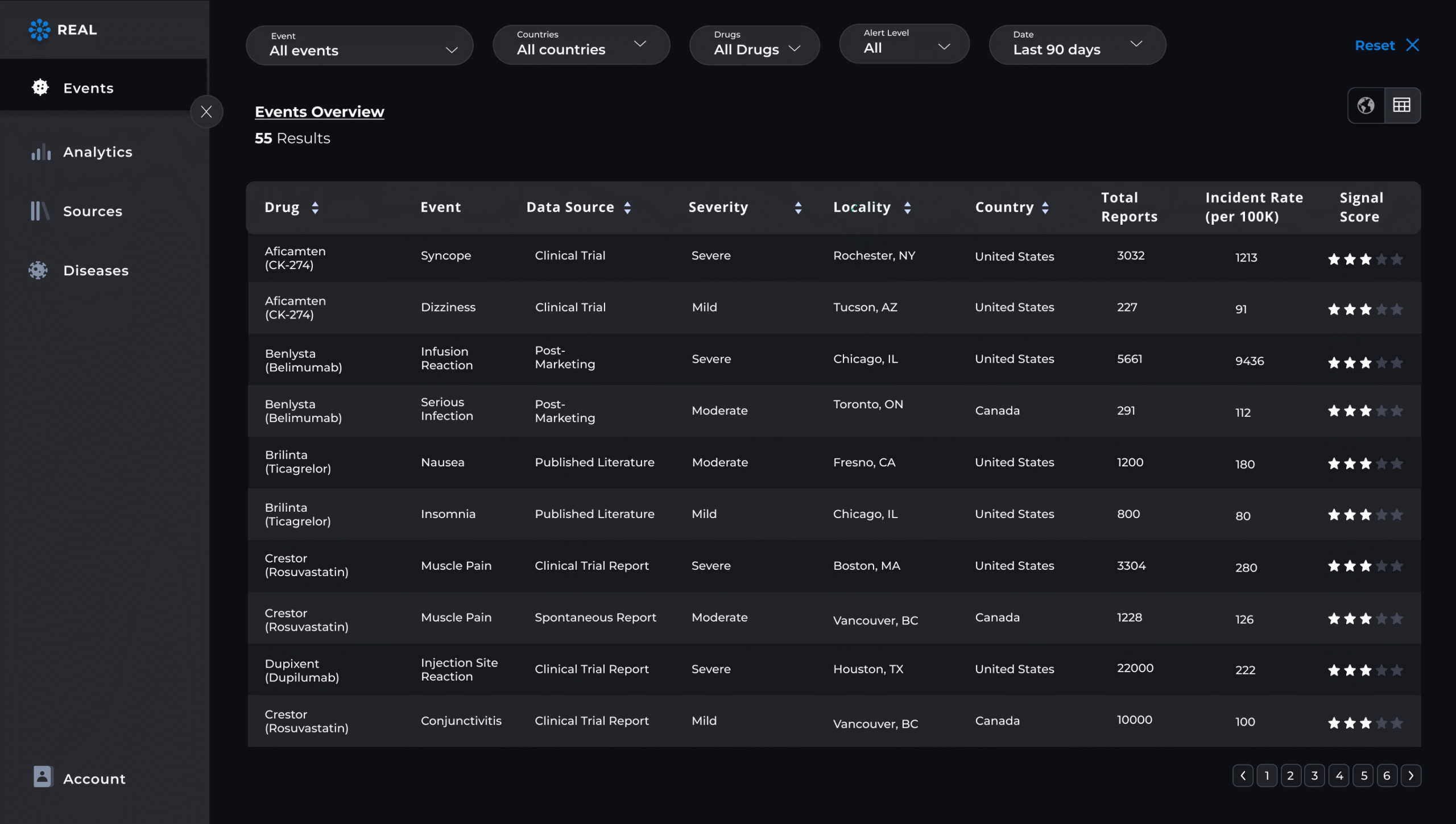Select Rochester, NY locality cell

[874, 255]
